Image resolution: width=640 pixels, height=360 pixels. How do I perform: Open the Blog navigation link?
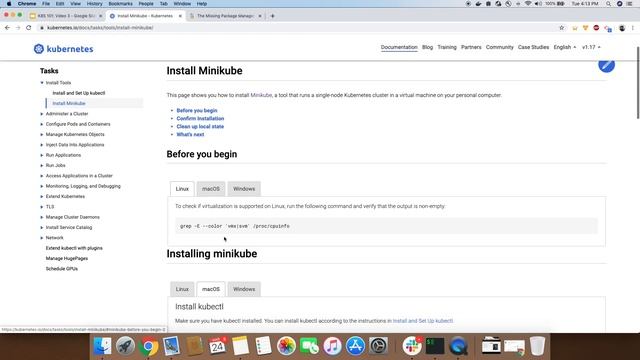click(x=427, y=47)
